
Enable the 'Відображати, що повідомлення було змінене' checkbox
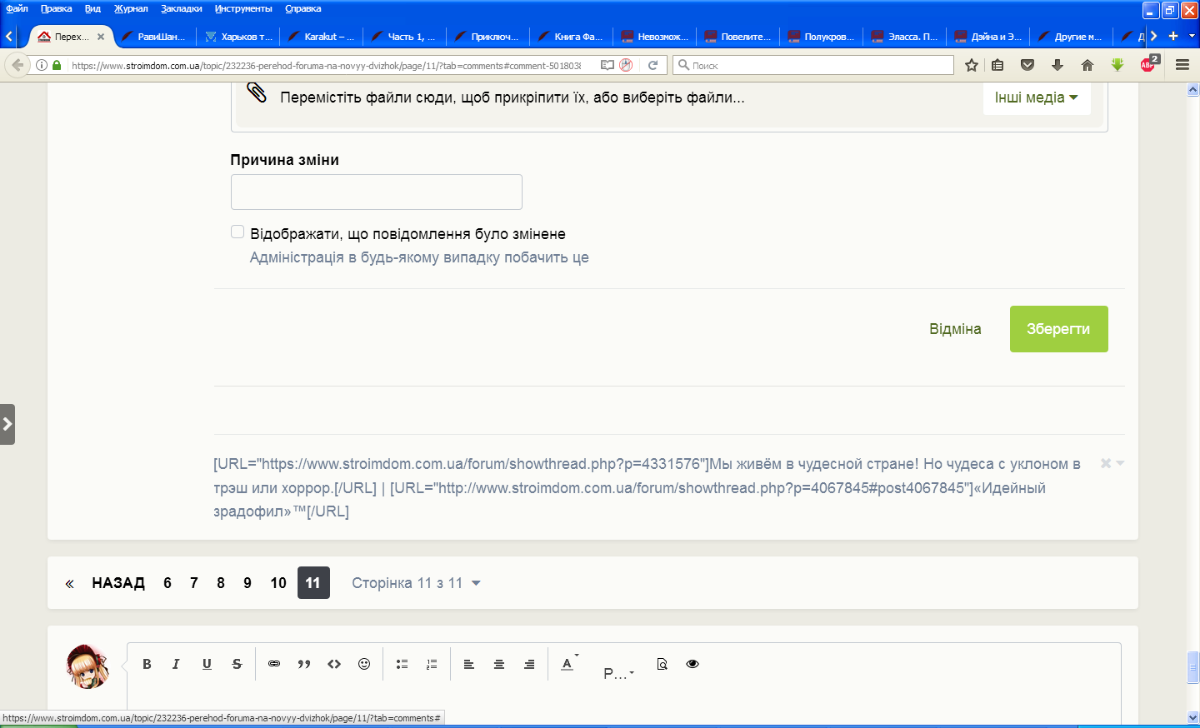[238, 232]
